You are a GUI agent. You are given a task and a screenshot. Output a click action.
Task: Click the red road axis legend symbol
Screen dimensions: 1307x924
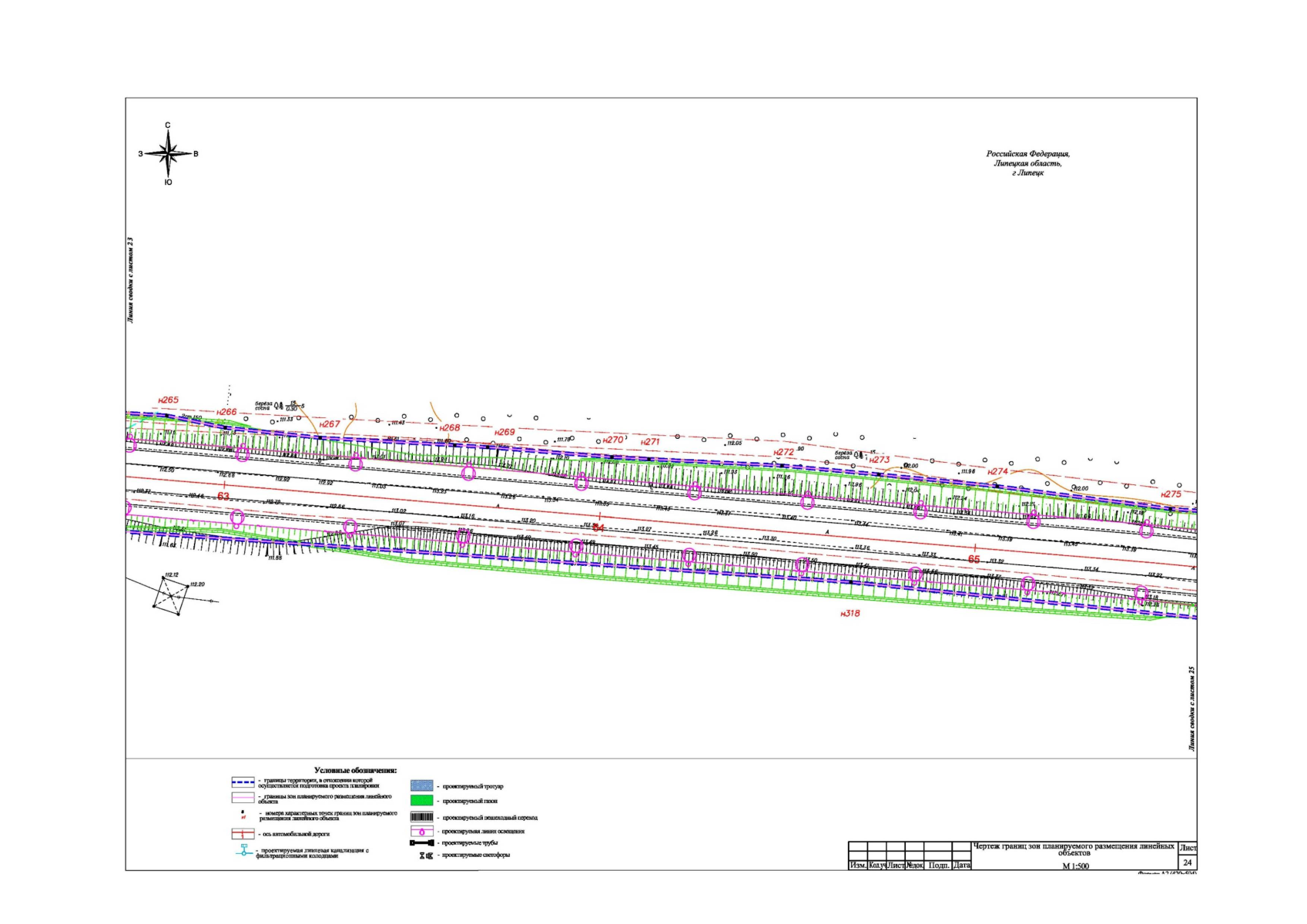[243, 834]
